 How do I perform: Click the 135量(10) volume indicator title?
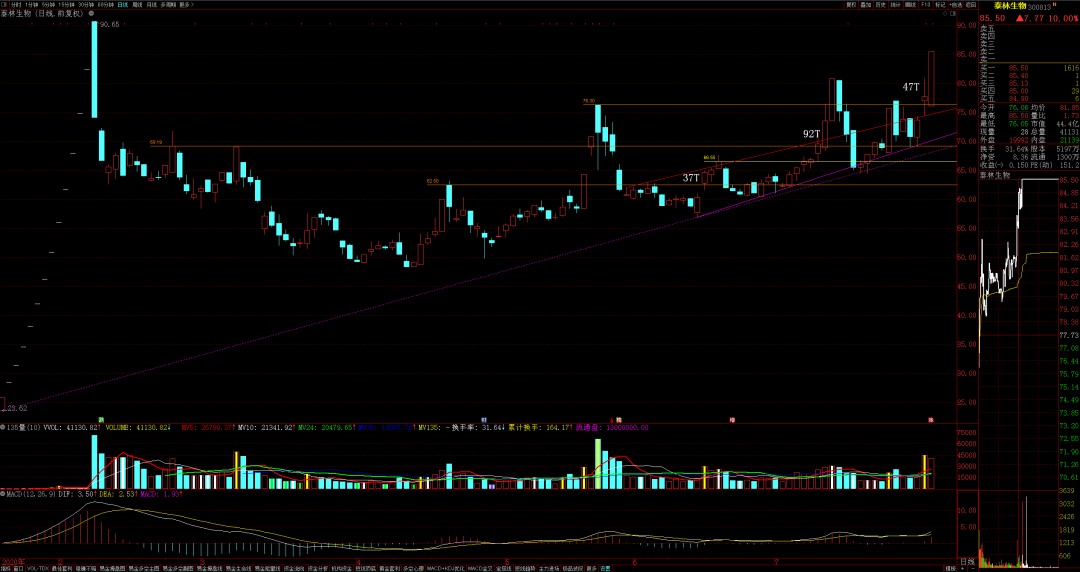point(21,427)
